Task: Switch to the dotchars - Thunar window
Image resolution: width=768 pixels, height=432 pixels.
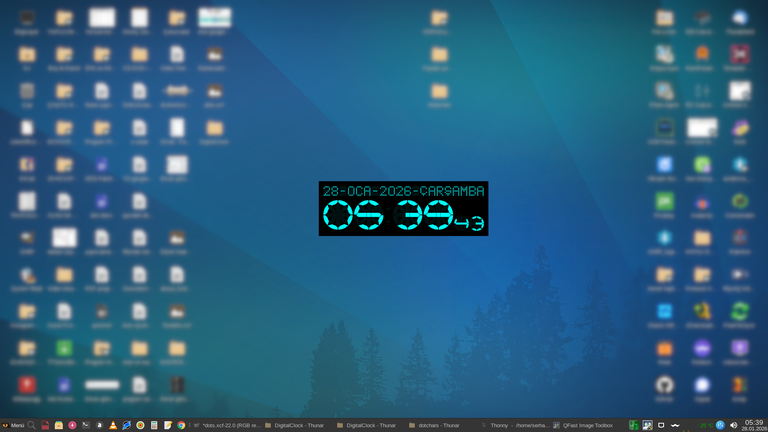Action: (436, 425)
